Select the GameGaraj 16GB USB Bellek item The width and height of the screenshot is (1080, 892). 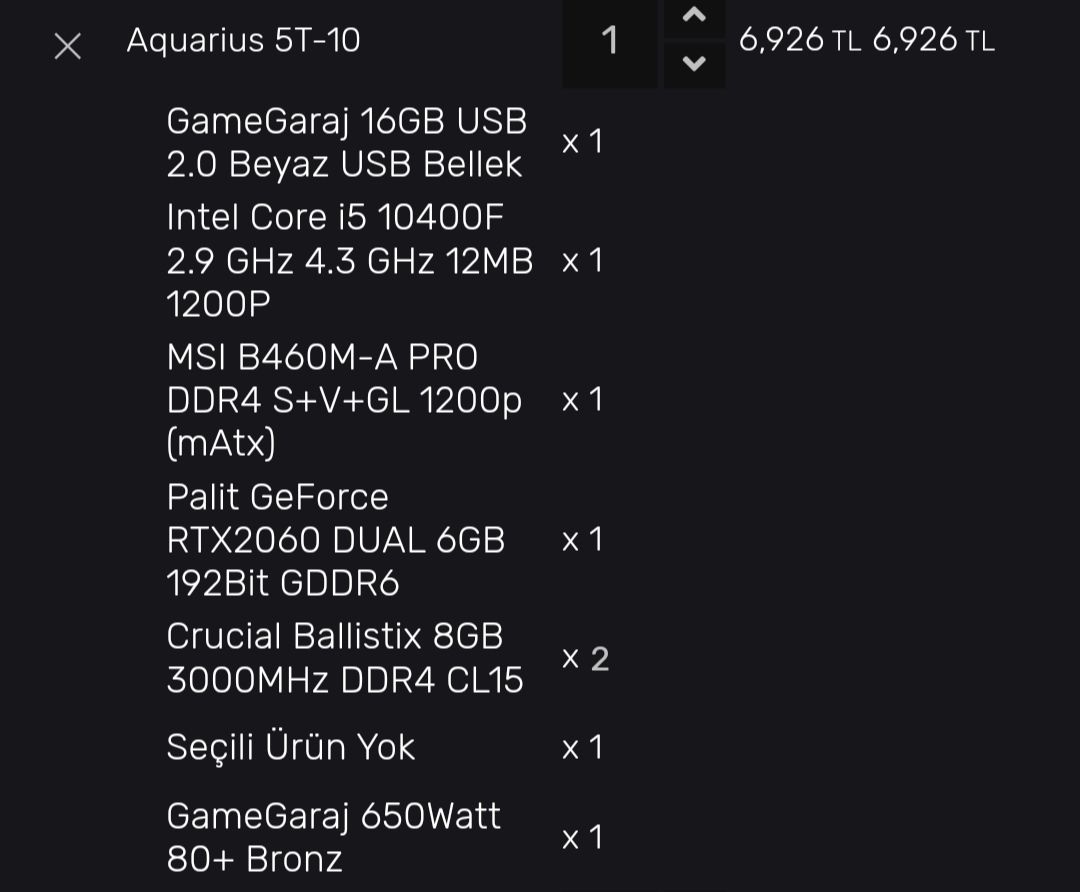point(346,142)
